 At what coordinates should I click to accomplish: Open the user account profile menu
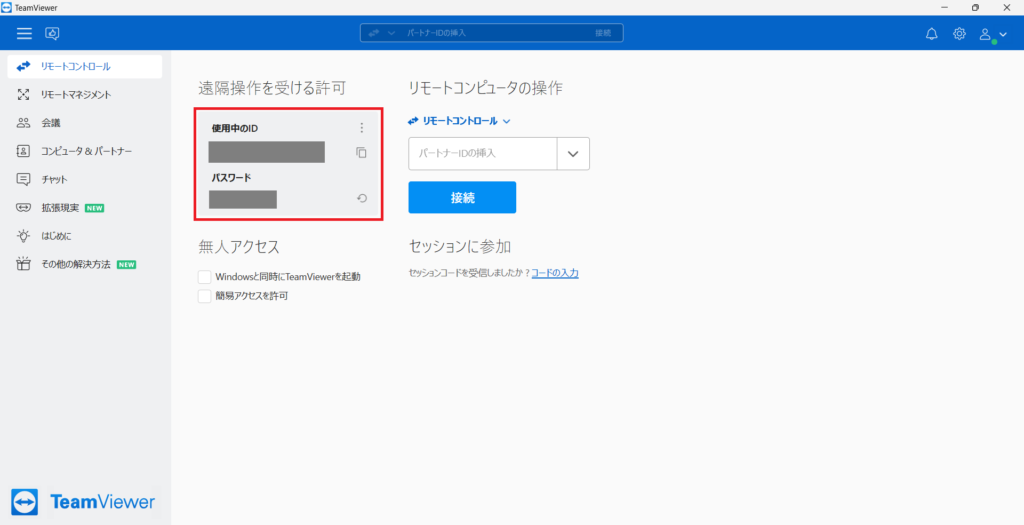(992, 34)
